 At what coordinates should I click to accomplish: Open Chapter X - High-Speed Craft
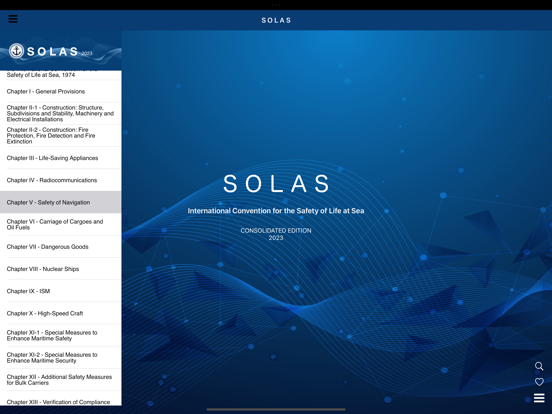(61, 313)
